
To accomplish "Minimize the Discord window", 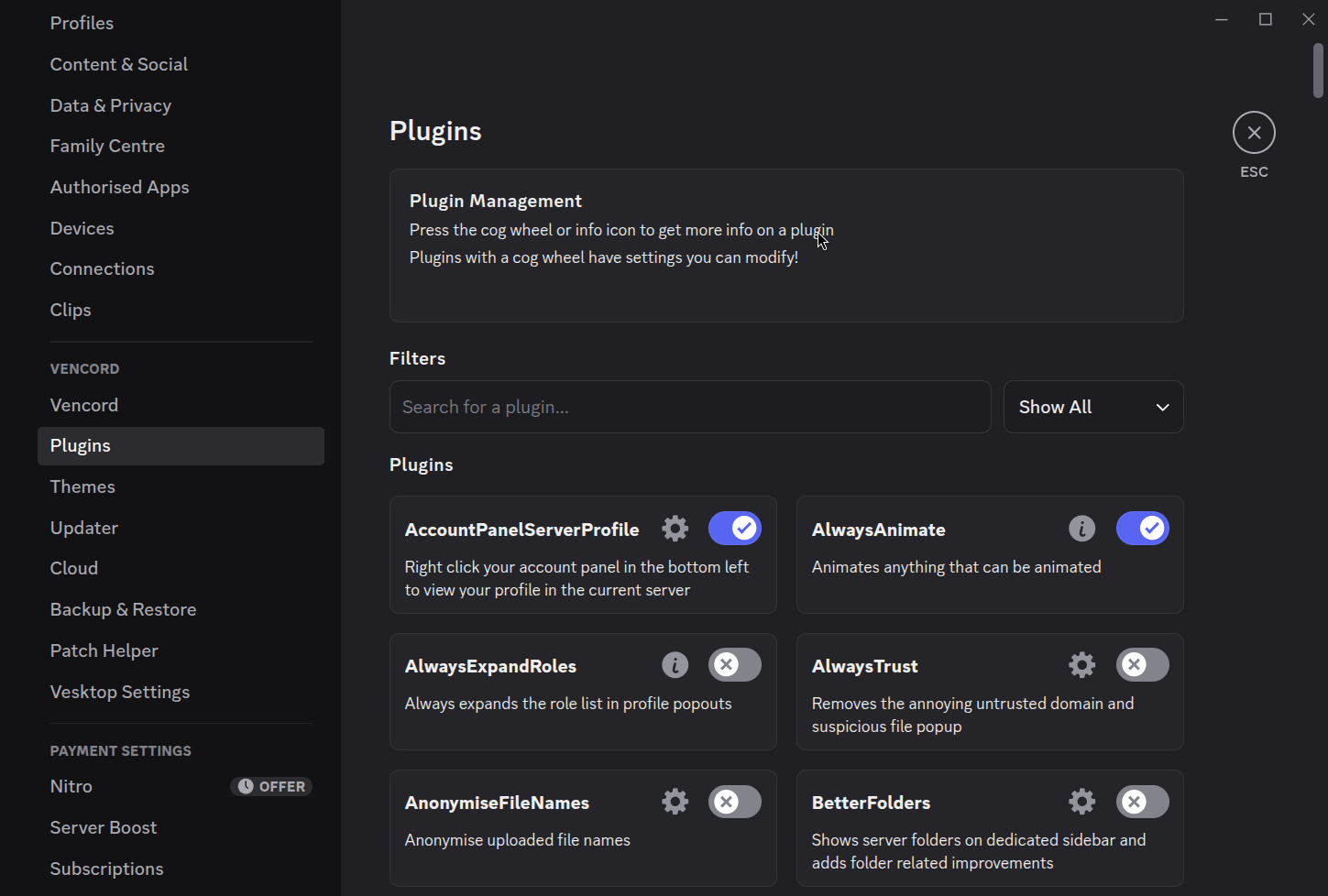I will click(1222, 19).
